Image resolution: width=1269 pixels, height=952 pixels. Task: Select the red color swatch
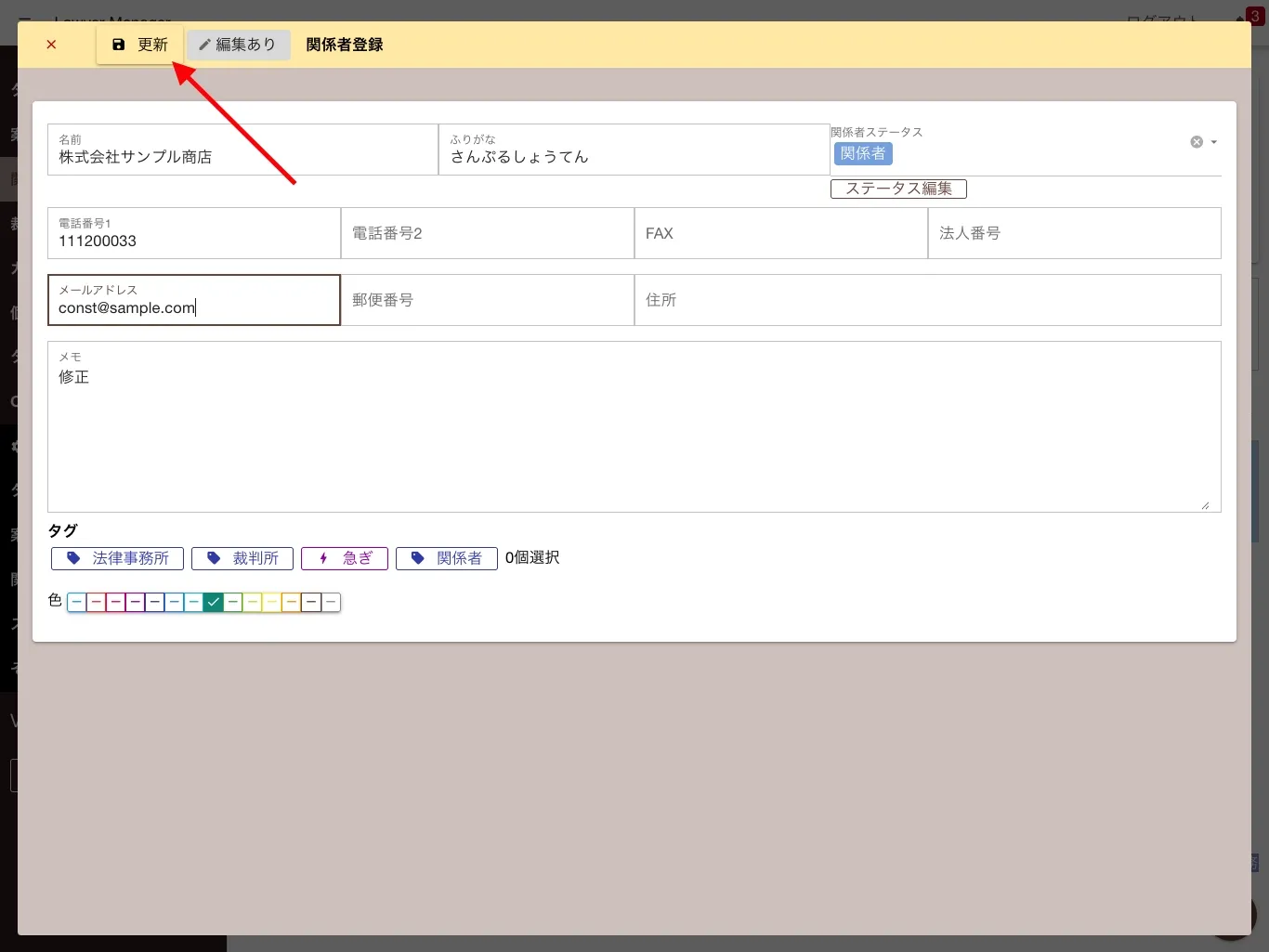tap(97, 603)
